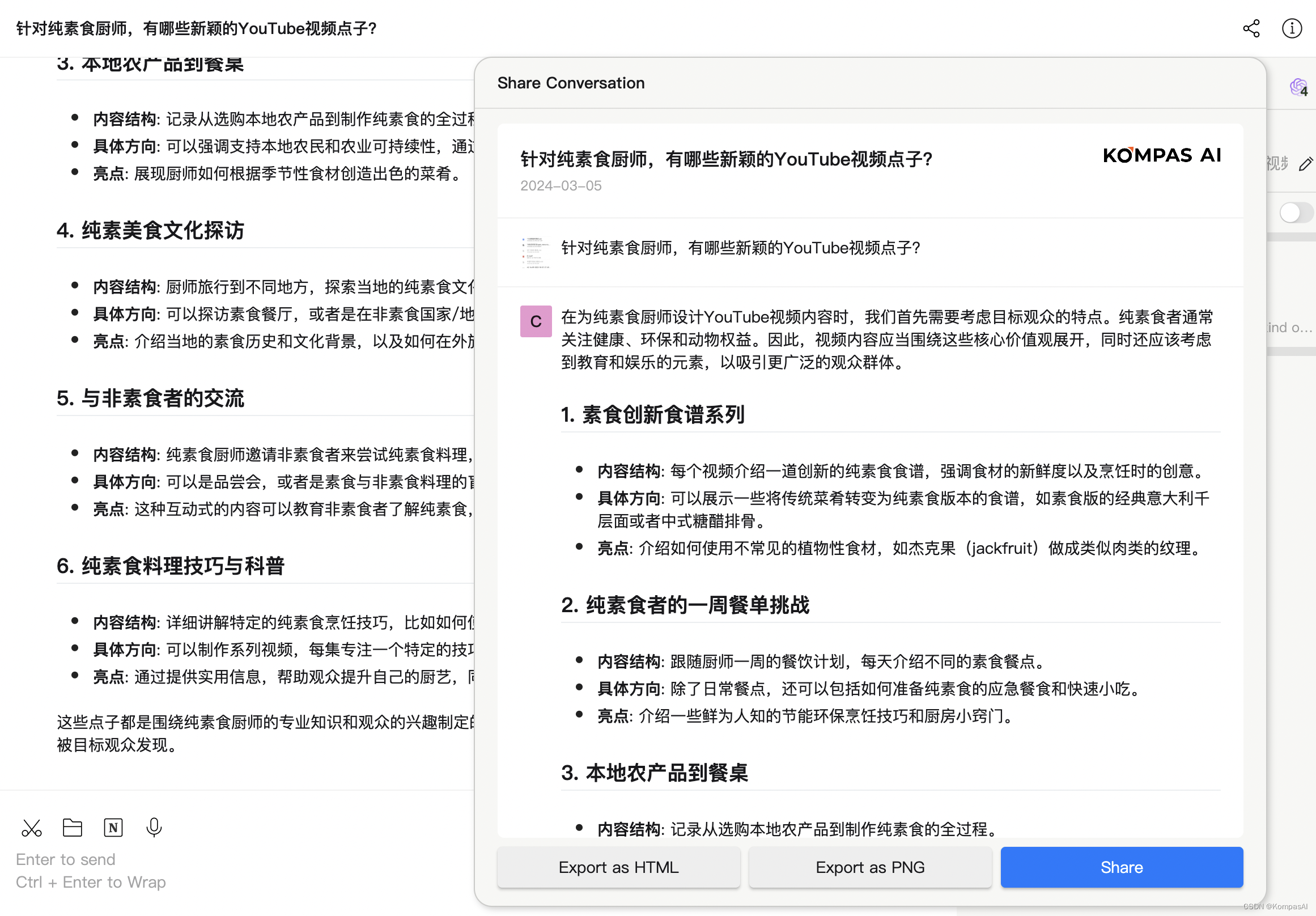Click the GPT-4 model icon
This screenshot has height=916, width=1316.
point(1298,88)
